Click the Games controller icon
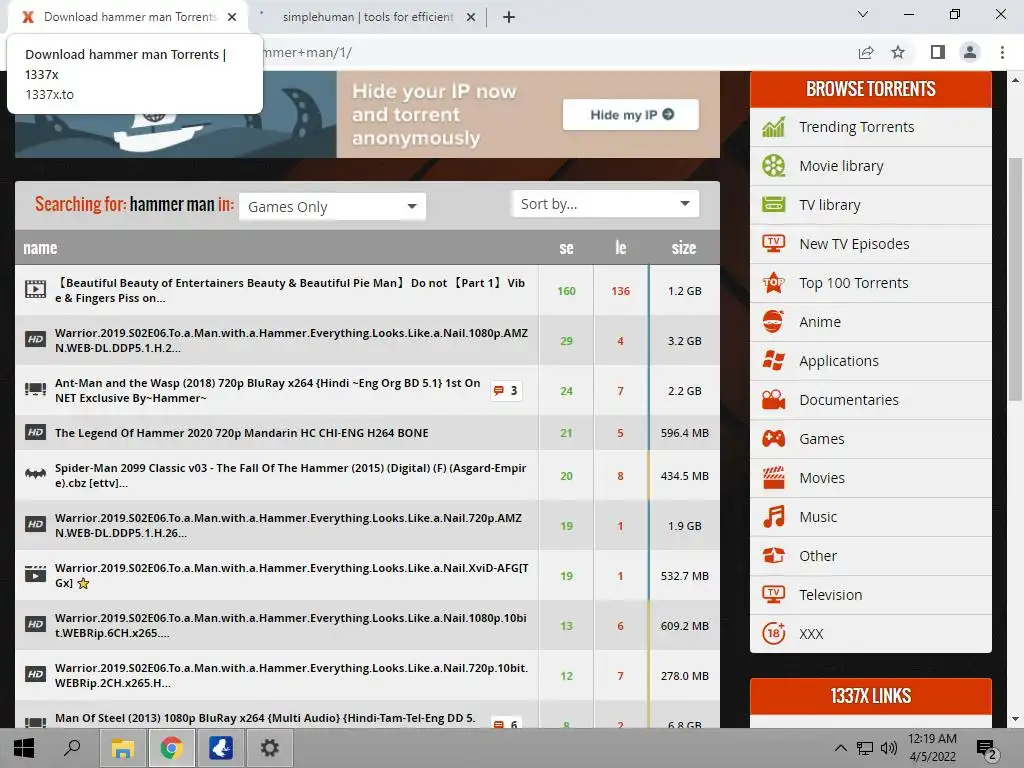 click(x=773, y=439)
